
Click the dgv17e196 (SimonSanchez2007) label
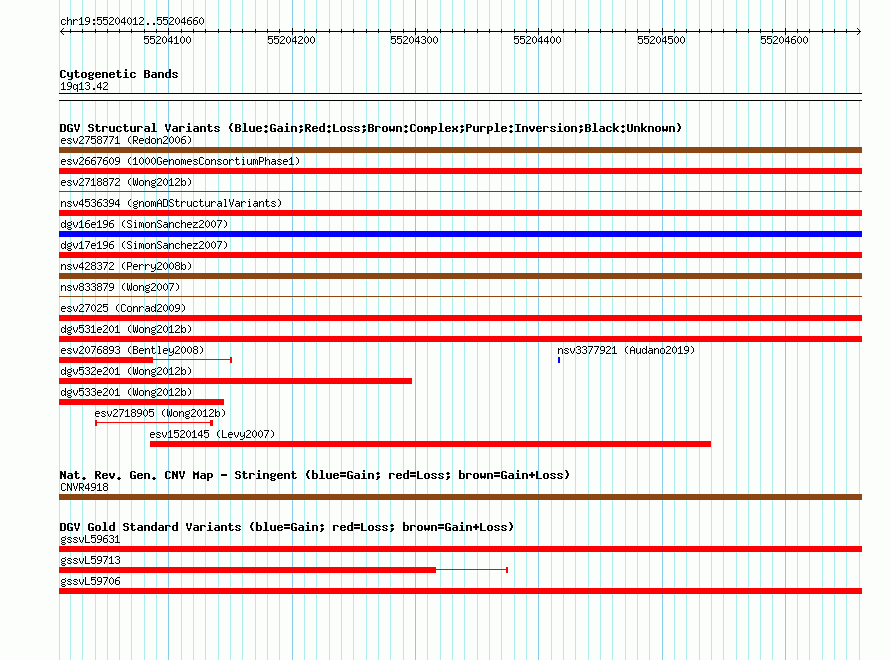[x=144, y=245]
